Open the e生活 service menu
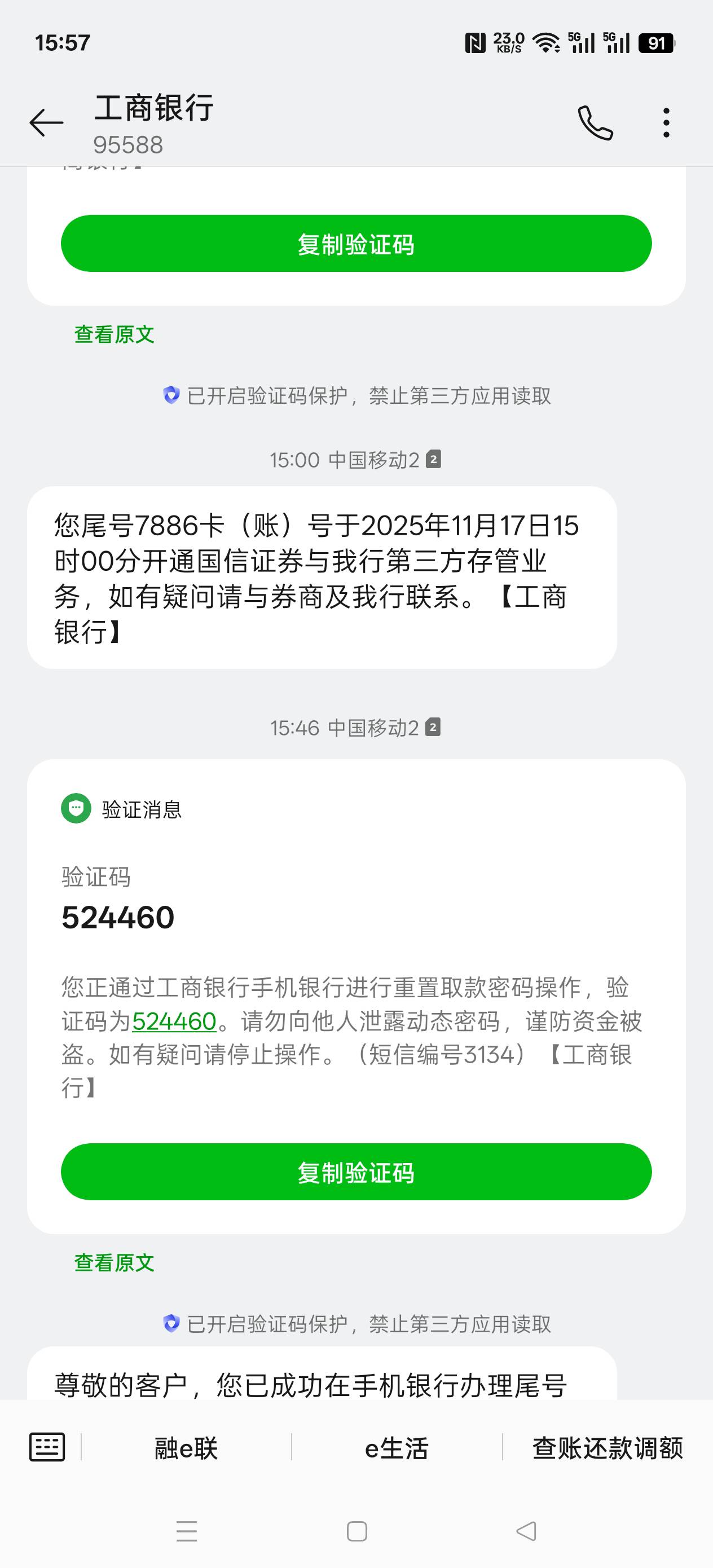The width and height of the screenshot is (713, 1568). (397, 1448)
